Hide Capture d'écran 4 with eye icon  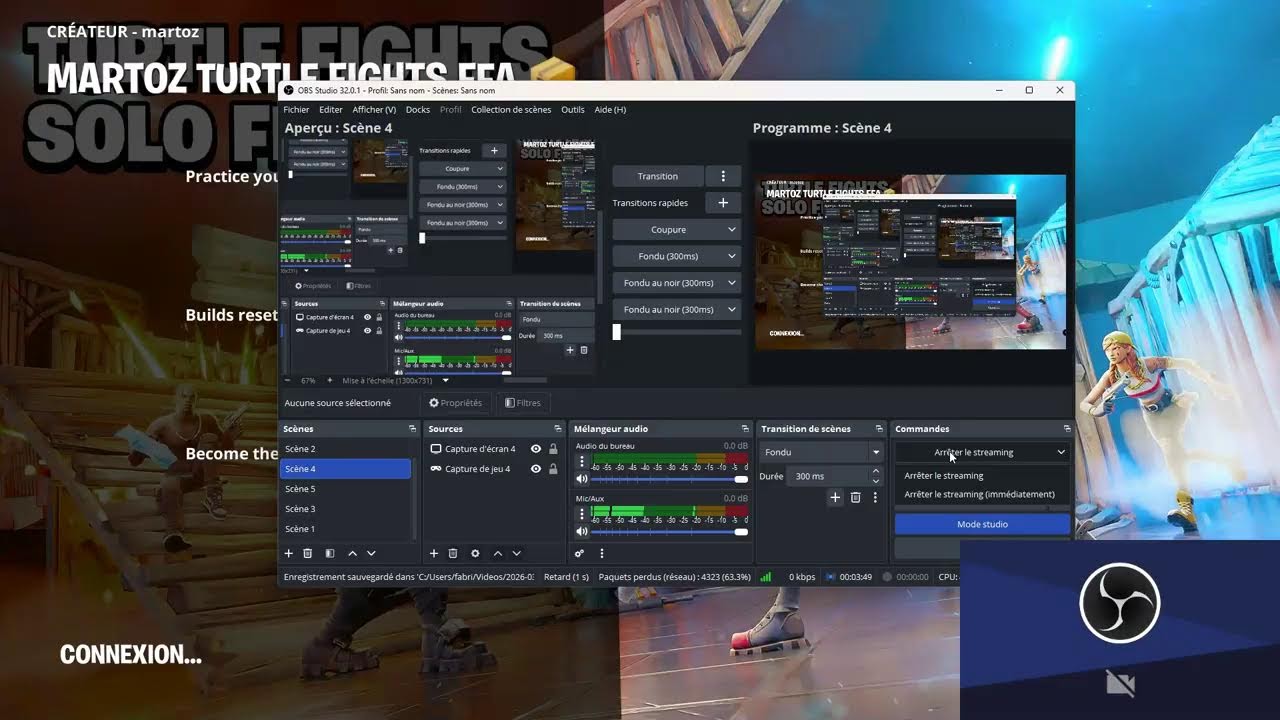coord(536,449)
